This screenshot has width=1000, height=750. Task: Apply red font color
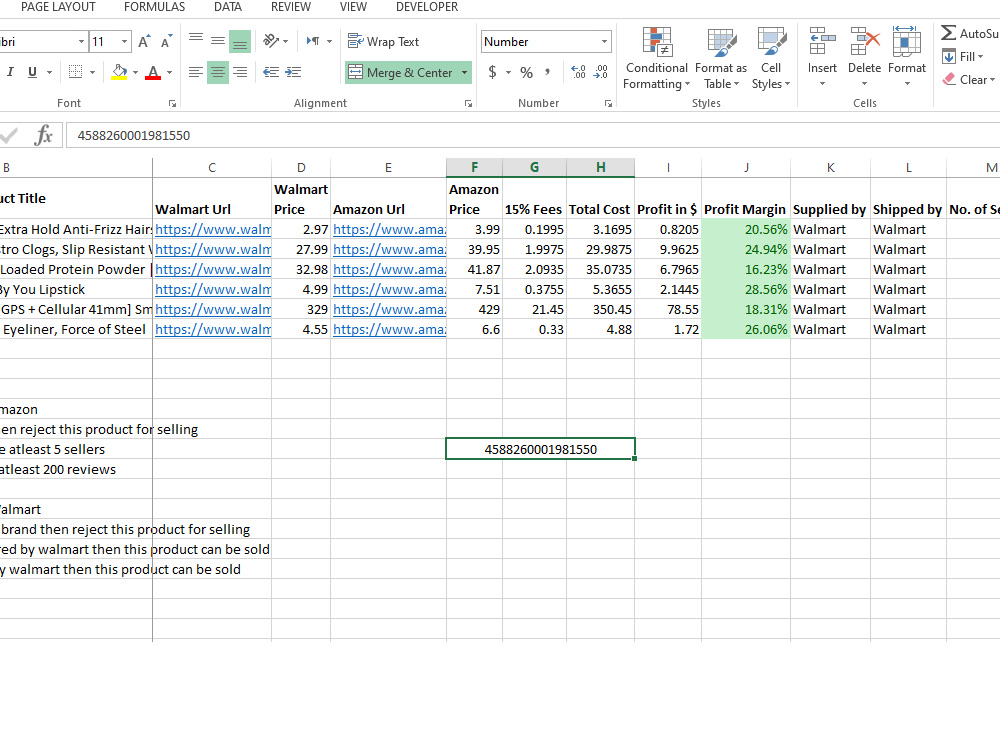point(153,72)
